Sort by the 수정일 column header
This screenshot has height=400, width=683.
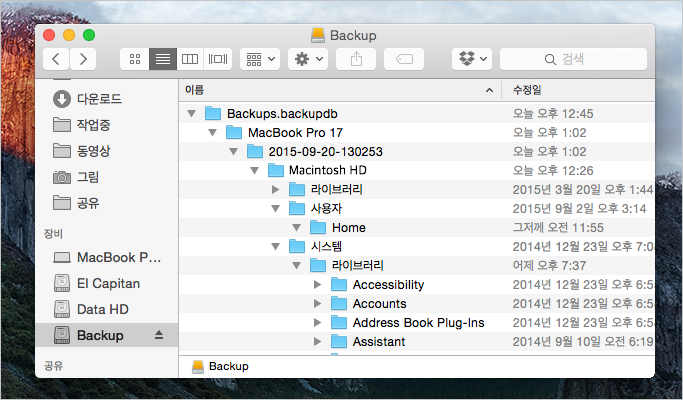(578, 90)
